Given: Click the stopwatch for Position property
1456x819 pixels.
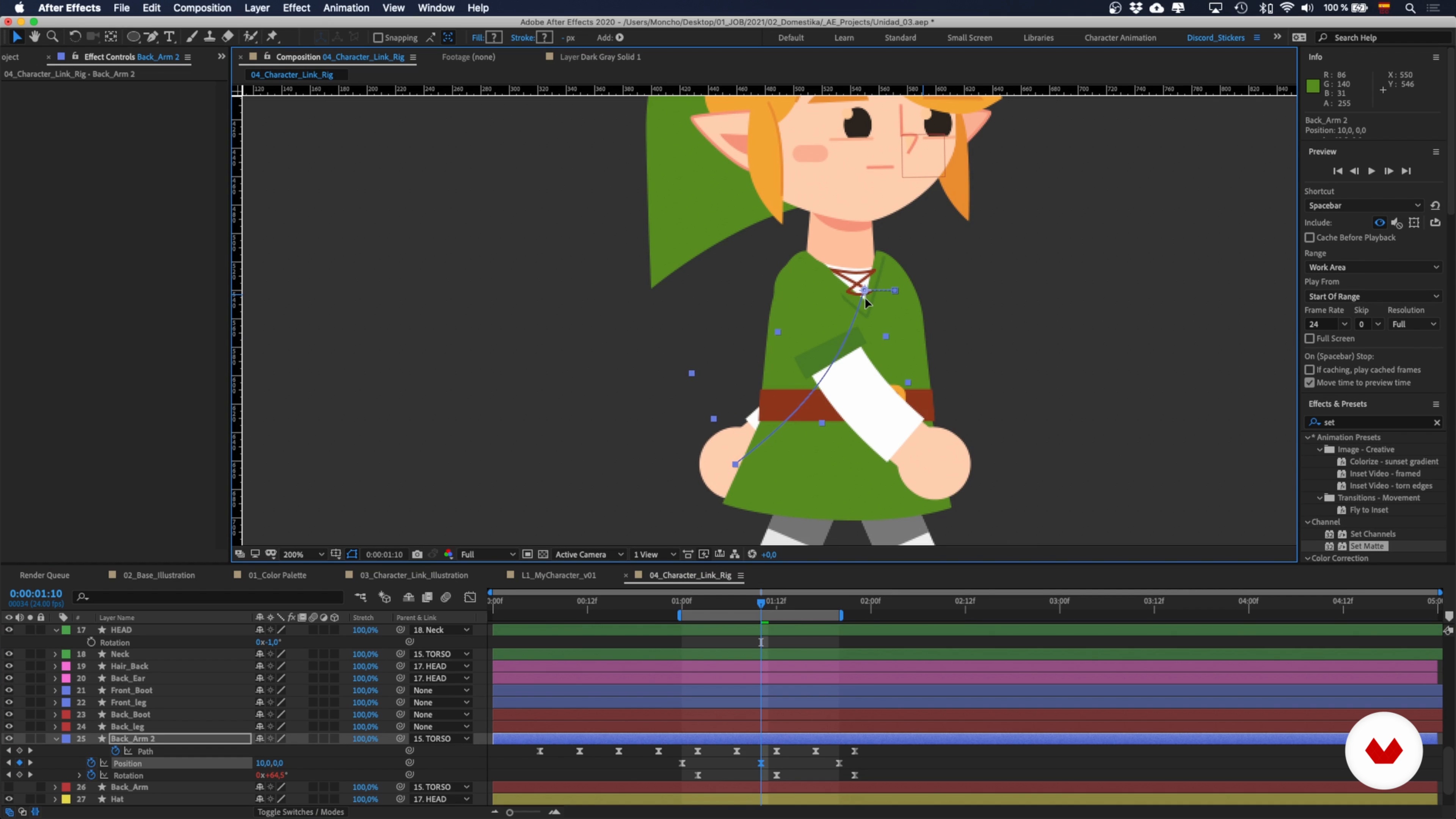Looking at the screenshot, I should [x=91, y=763].
